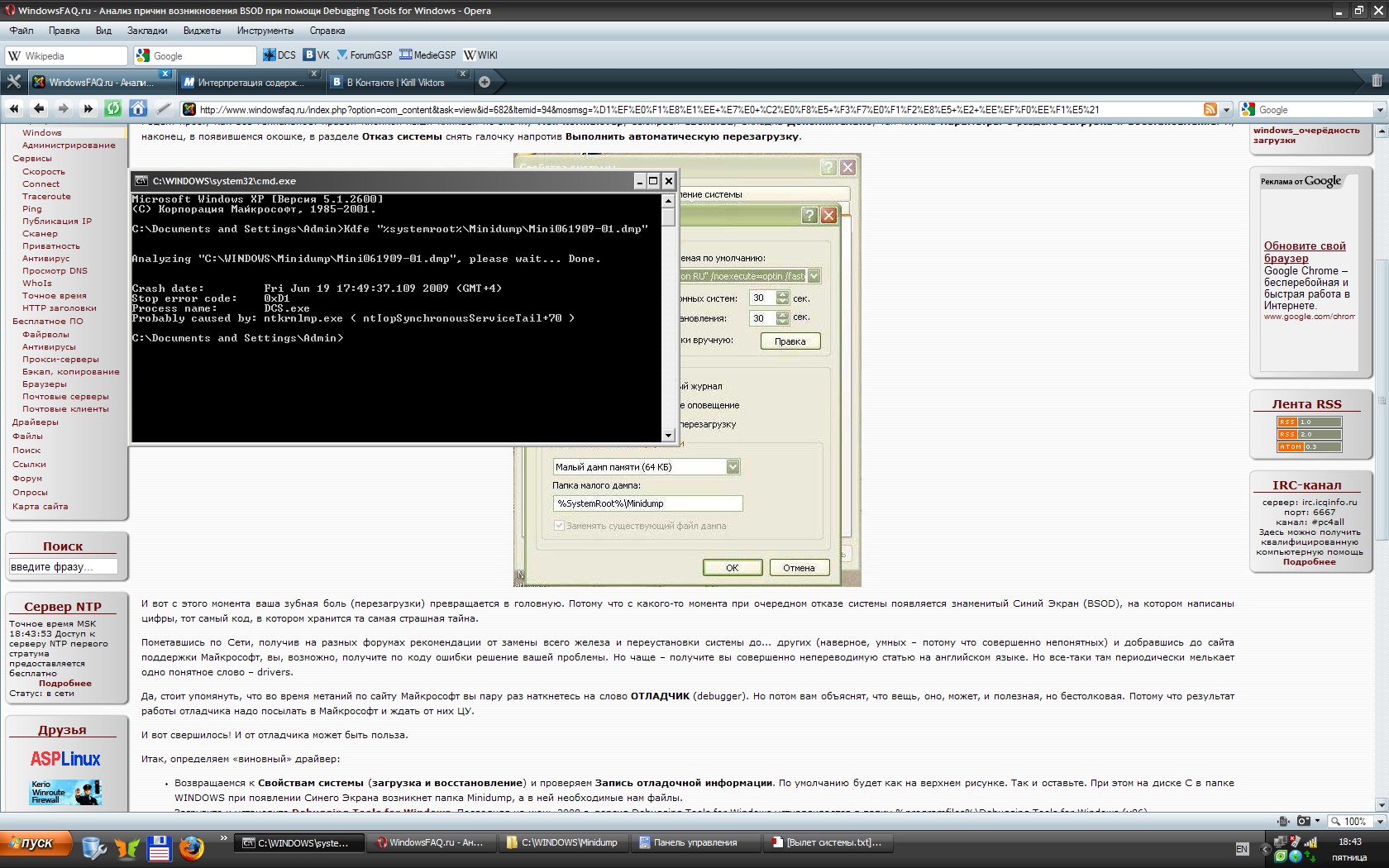Click the %SystemRoot%\Minidump folder field
1389x868 pixels.
point(647,503)
